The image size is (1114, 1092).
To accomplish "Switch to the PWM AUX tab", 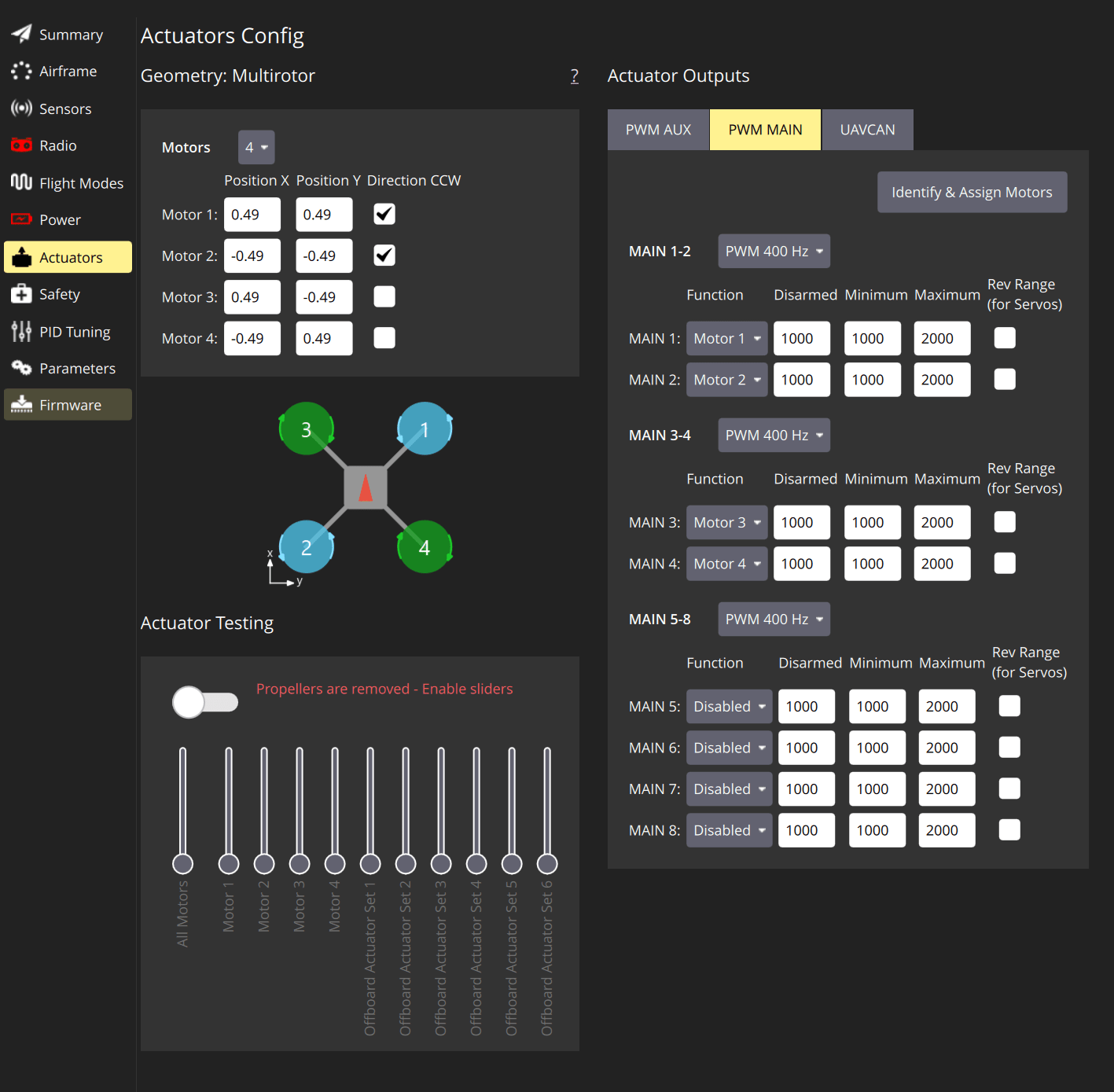I will pos(658,129).
